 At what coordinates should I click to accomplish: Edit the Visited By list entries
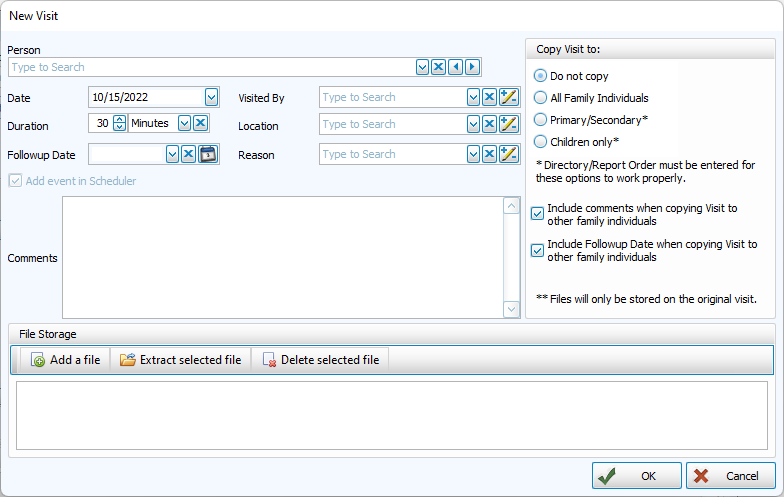(x=508, y=97)
